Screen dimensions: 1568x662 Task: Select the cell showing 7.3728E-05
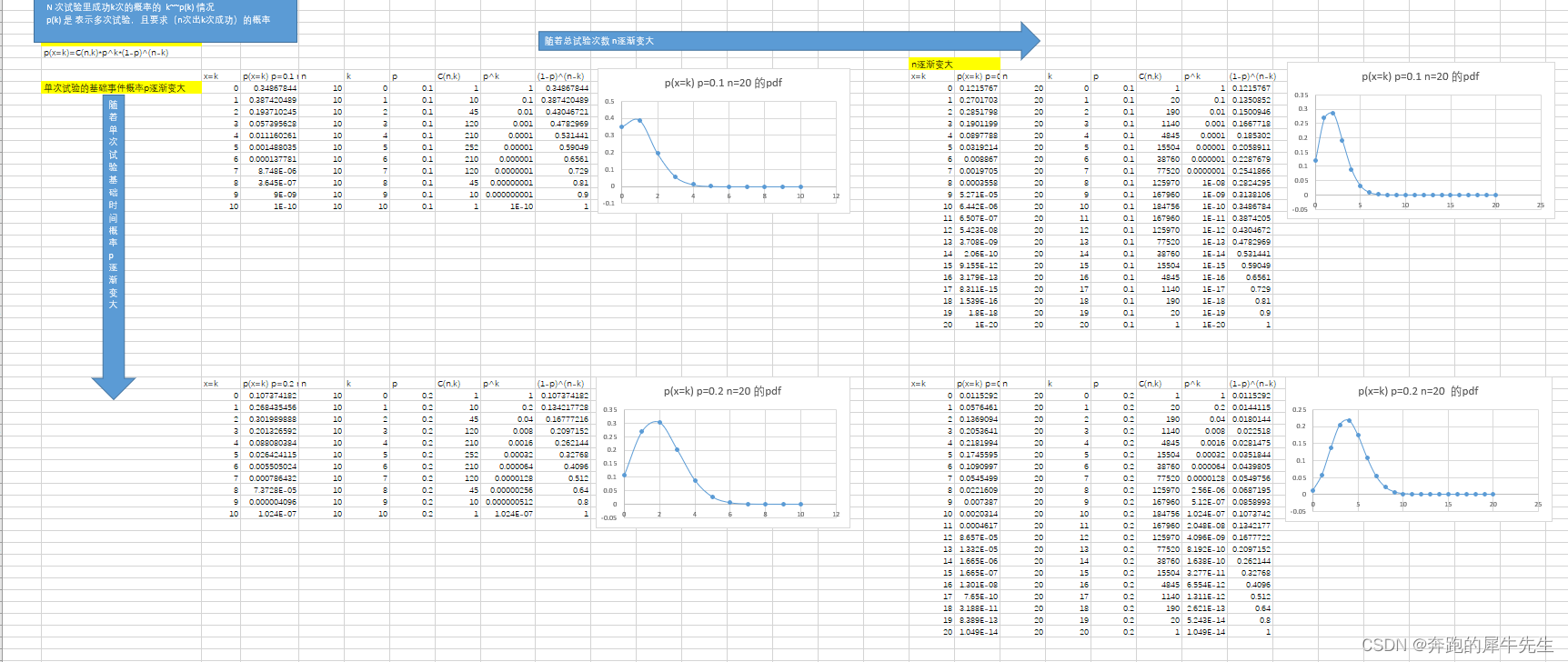point(270,490)
